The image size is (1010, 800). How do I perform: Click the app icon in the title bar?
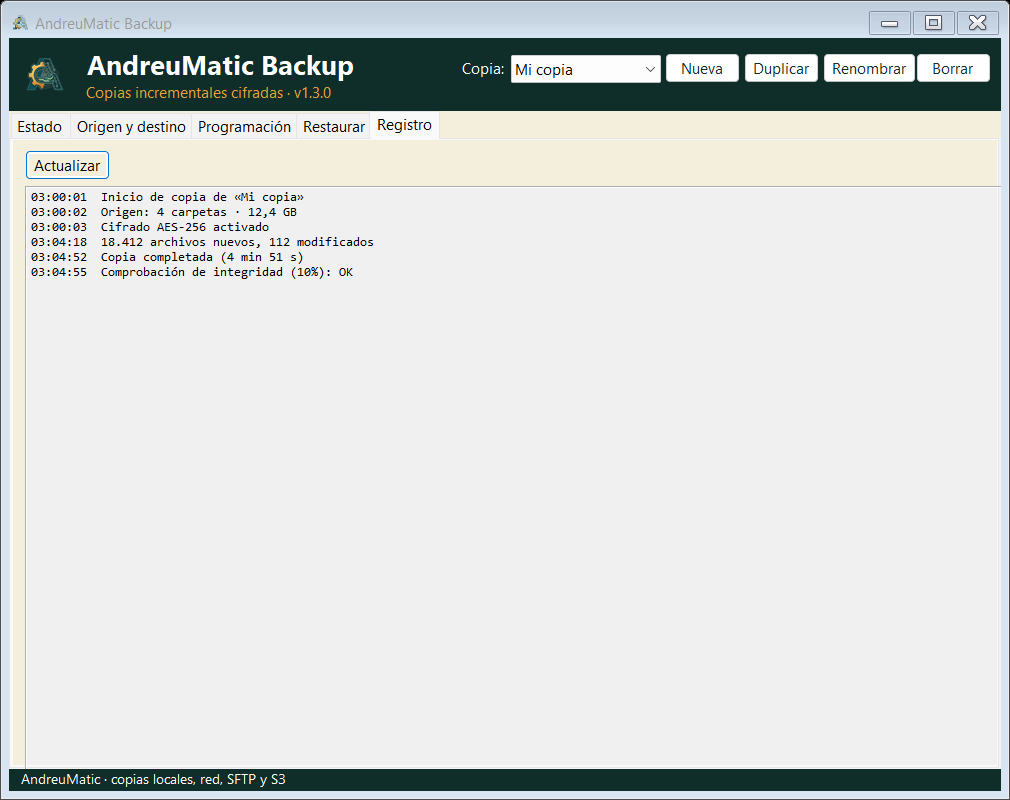tap(20, 23)
